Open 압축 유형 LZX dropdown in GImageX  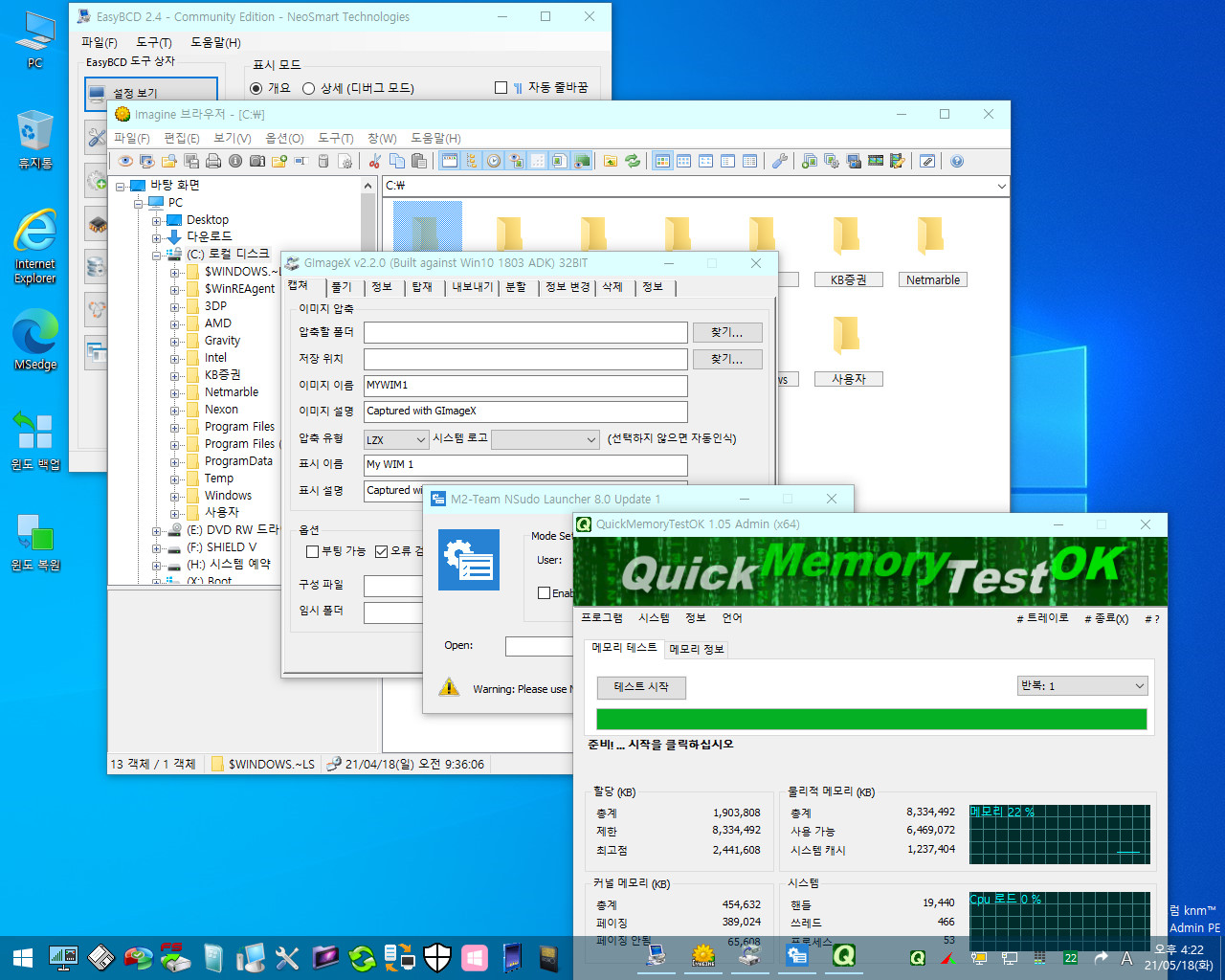[396, 439]
